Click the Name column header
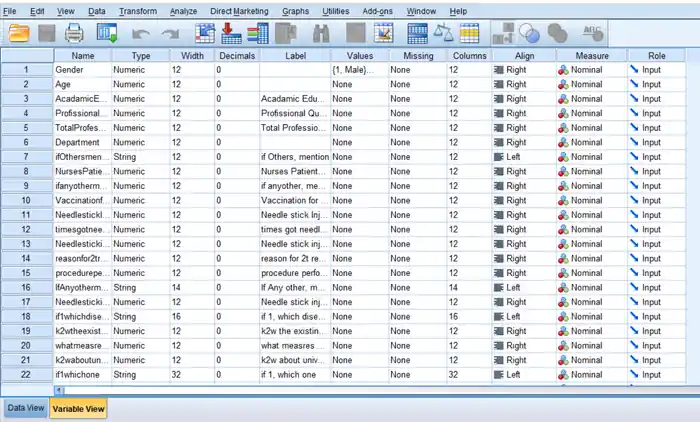This screenshot has height=422, width=700. click(83, 56)
